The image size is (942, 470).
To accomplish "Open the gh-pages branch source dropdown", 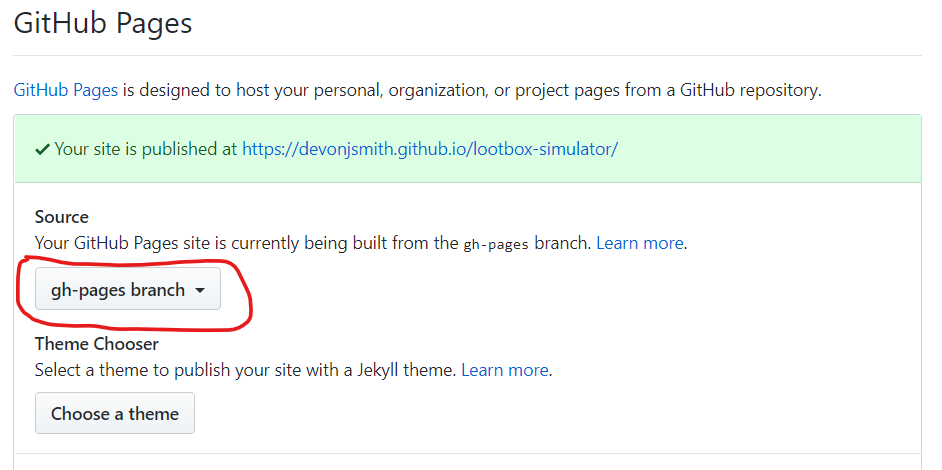I will tap(128, 289).
